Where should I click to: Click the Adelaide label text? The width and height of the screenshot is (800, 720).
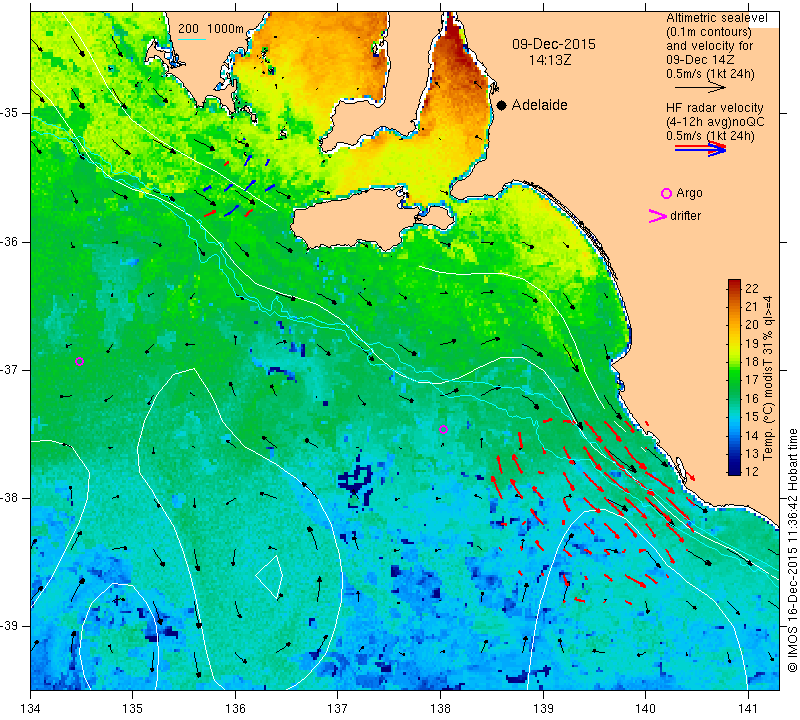[539, 105]
